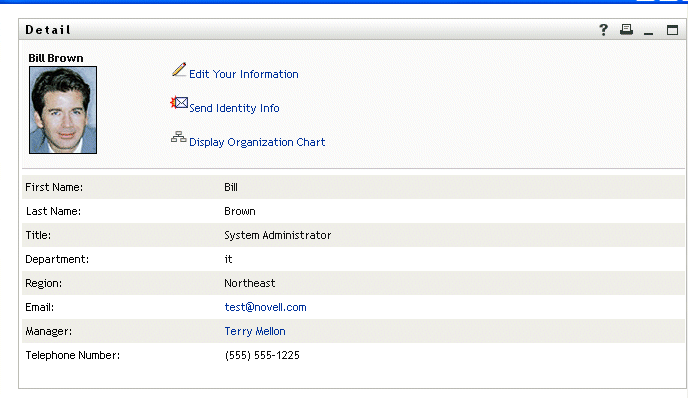This screenshot has width=688, height=398.
Task: Click the Department label
Action: pyautogui.click(x=57, y=259)
